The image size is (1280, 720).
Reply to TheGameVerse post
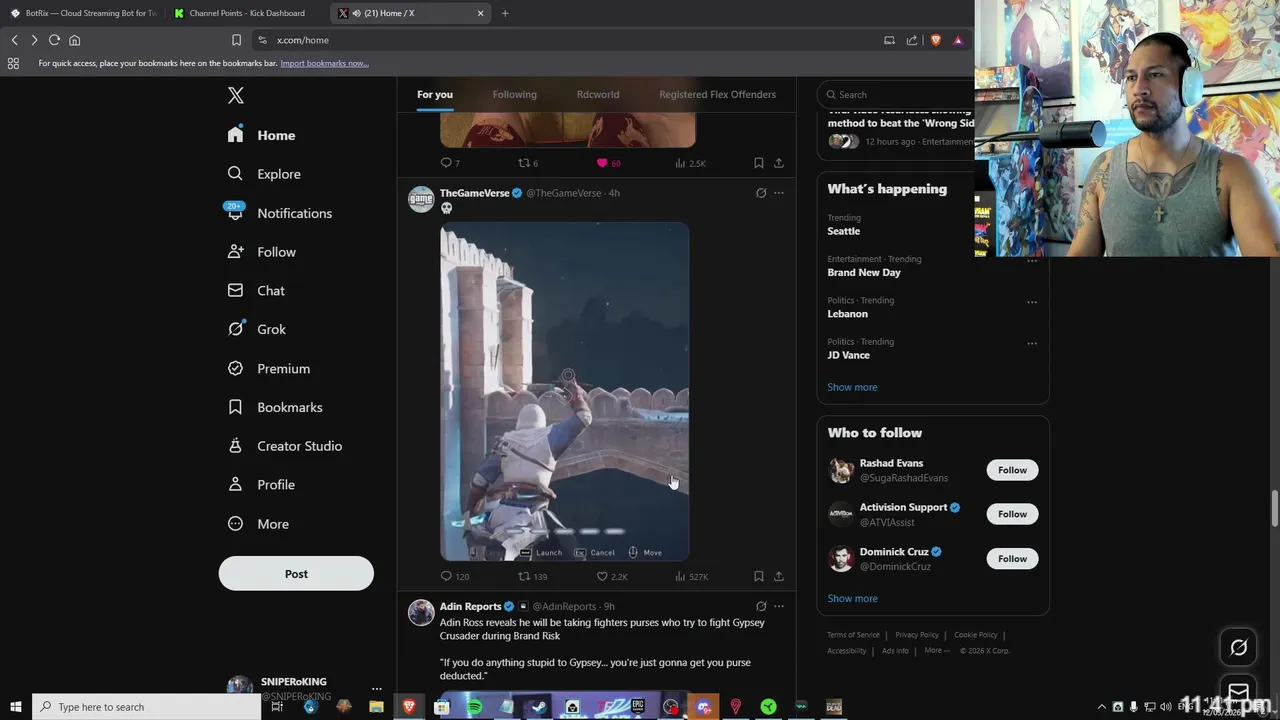pyautogui.click(x=454, y=576)
